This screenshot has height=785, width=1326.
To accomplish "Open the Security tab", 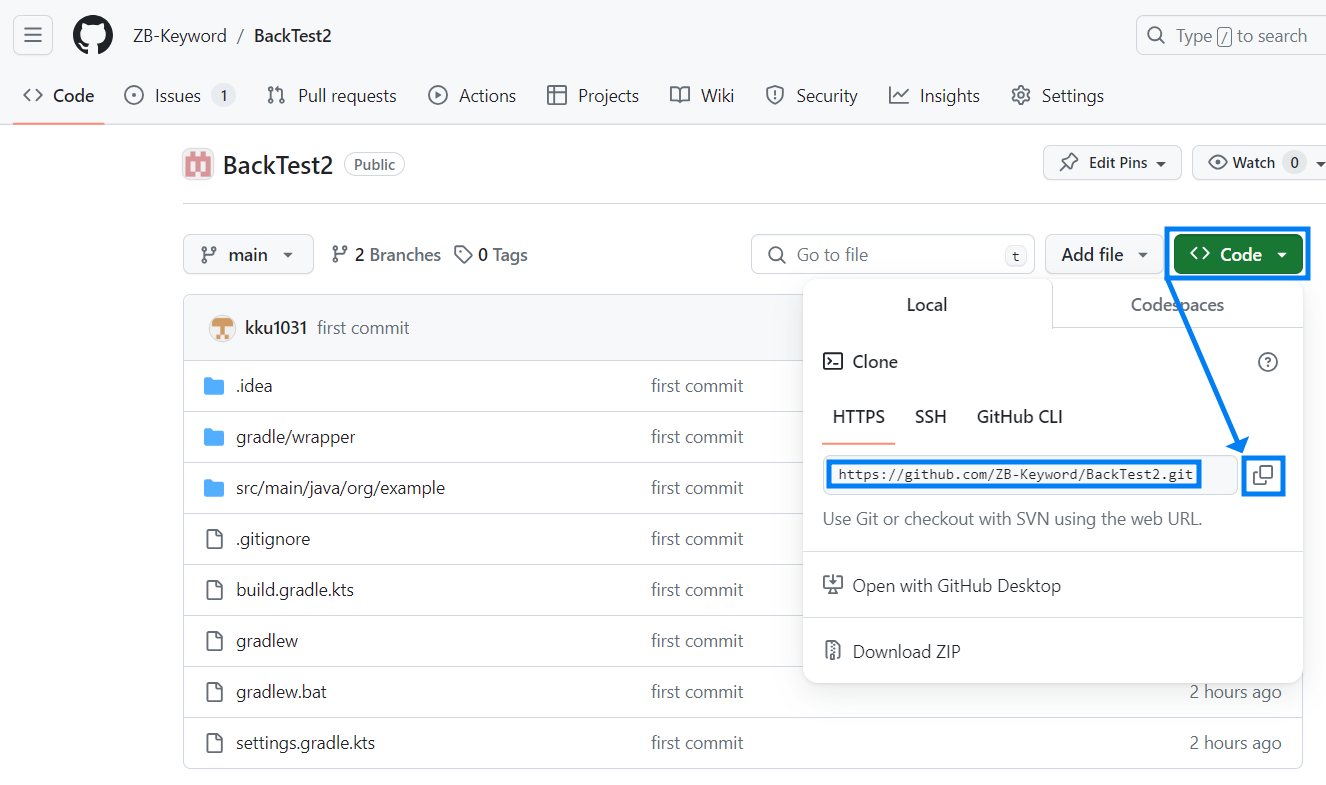I will click(811, 96).
